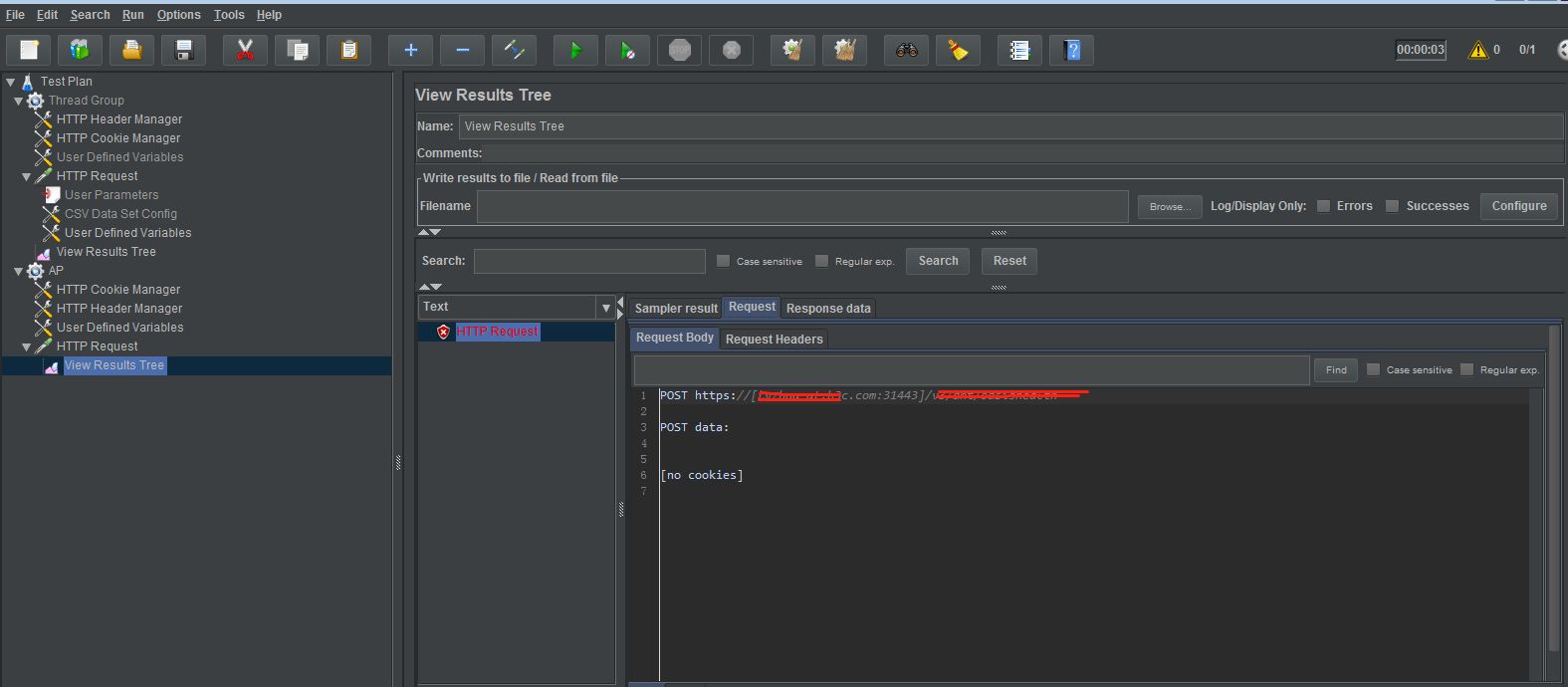Switch to the Sampler result tab
The image size is (1568, 687).
coord(676,309)
